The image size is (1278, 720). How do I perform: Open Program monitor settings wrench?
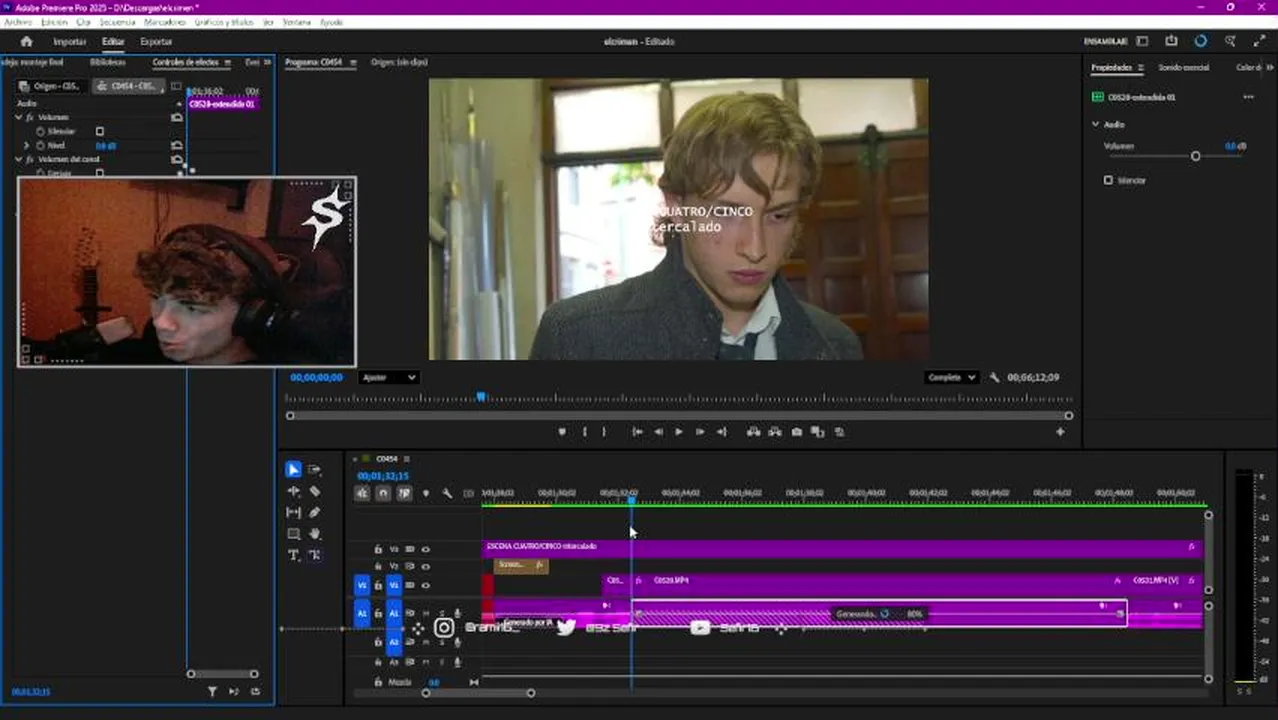pos(994,377)
